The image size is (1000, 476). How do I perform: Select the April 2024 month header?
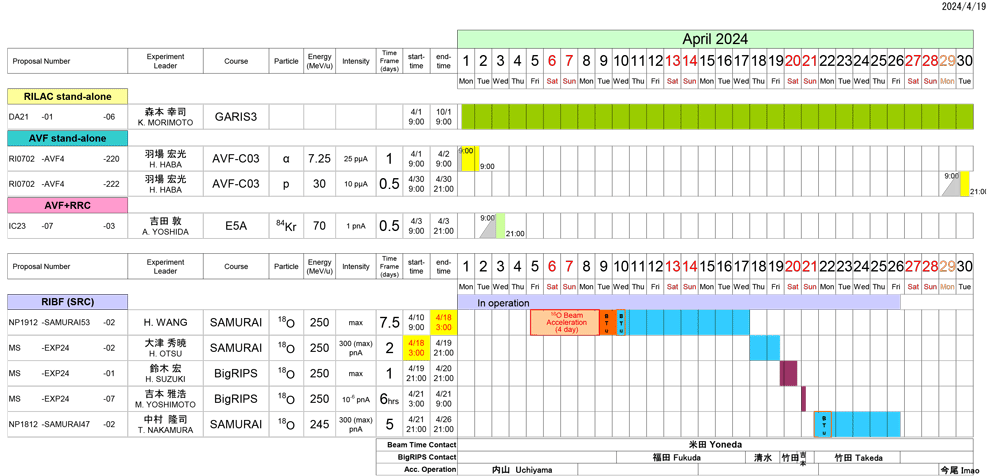(x=715, y=38)
